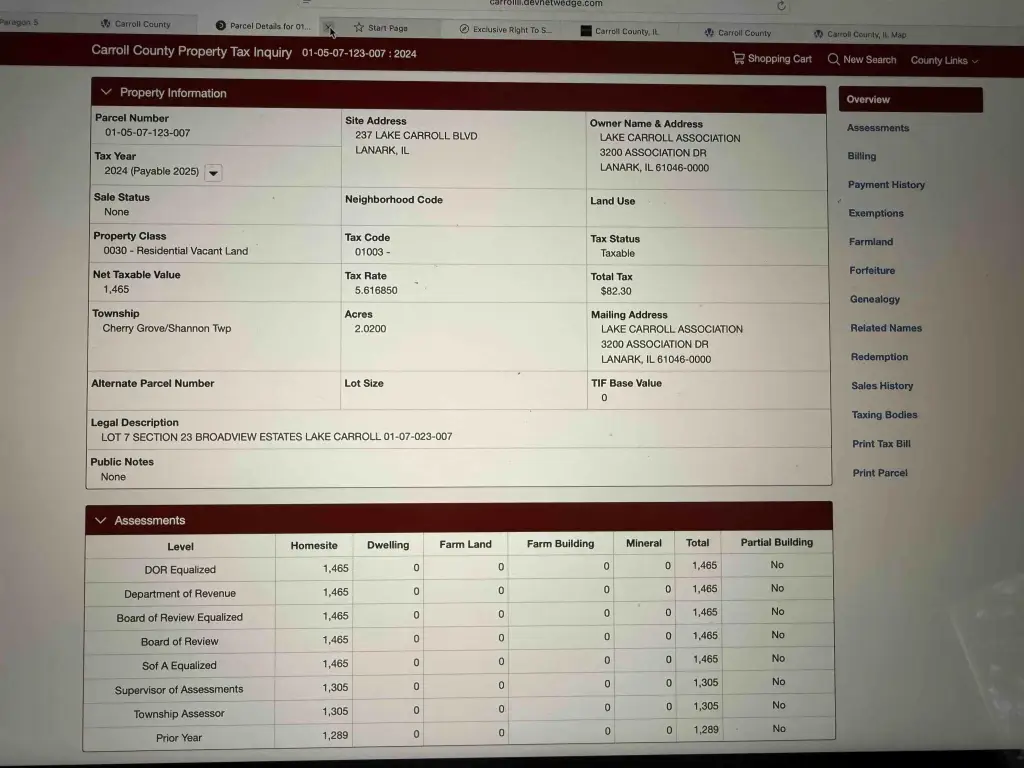Collapse the Property Information section
This screenshot has width=1024, height=768.
pyautogui.click(x=105, y=92)
